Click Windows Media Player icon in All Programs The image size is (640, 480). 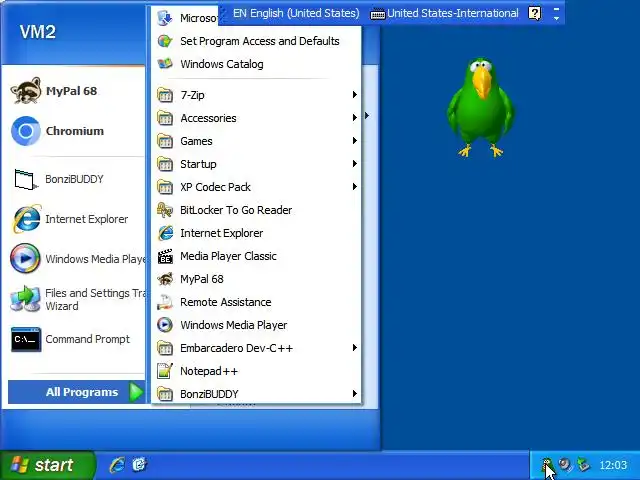(165, 325)
